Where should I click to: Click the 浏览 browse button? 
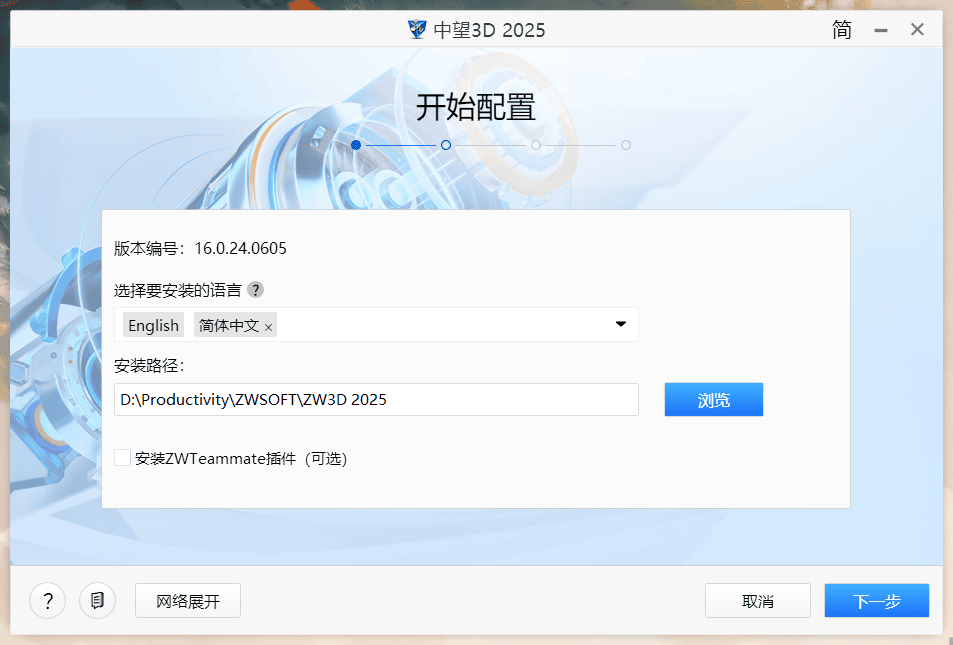coord(714,399)
